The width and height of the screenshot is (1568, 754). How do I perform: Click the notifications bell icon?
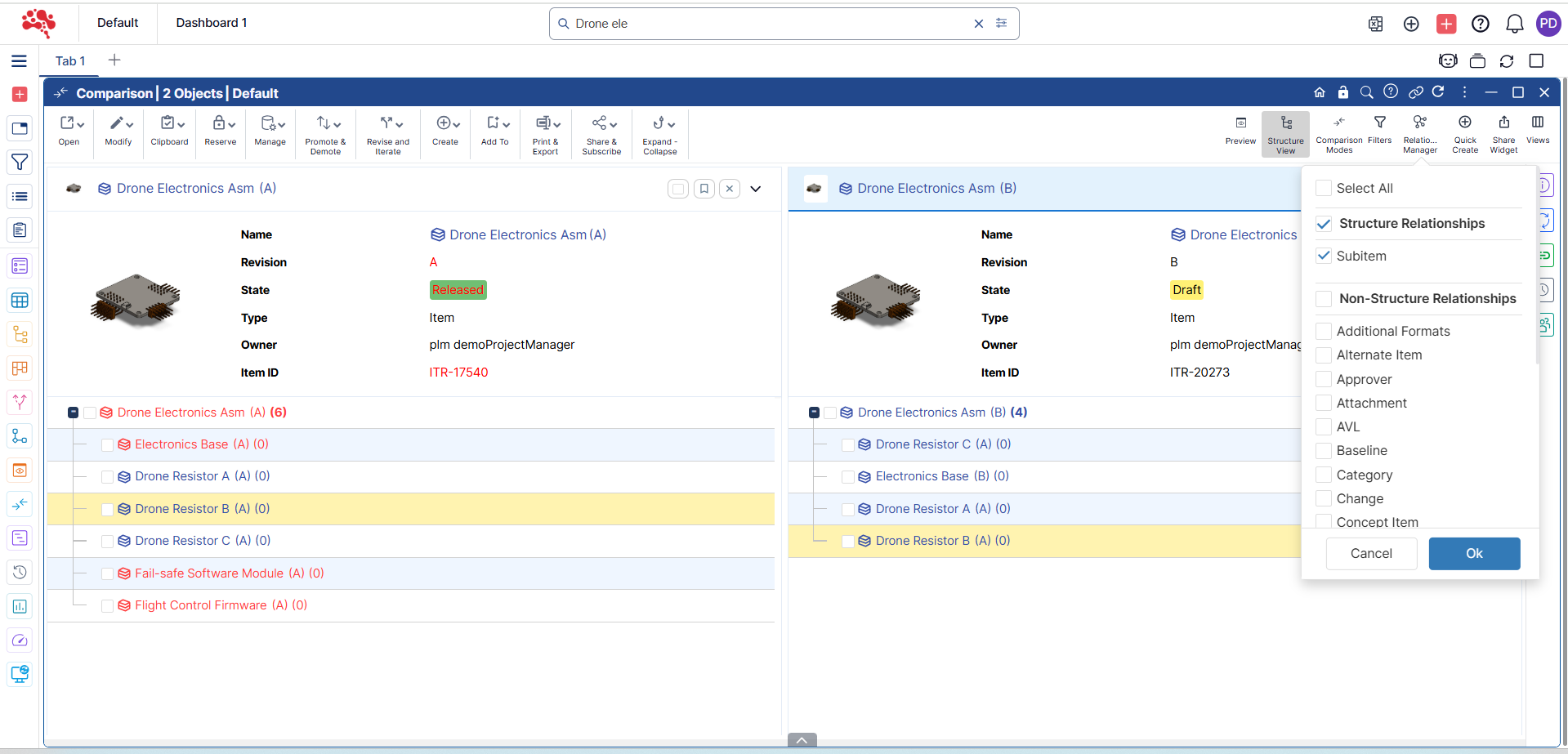(x=1514, y=24)
